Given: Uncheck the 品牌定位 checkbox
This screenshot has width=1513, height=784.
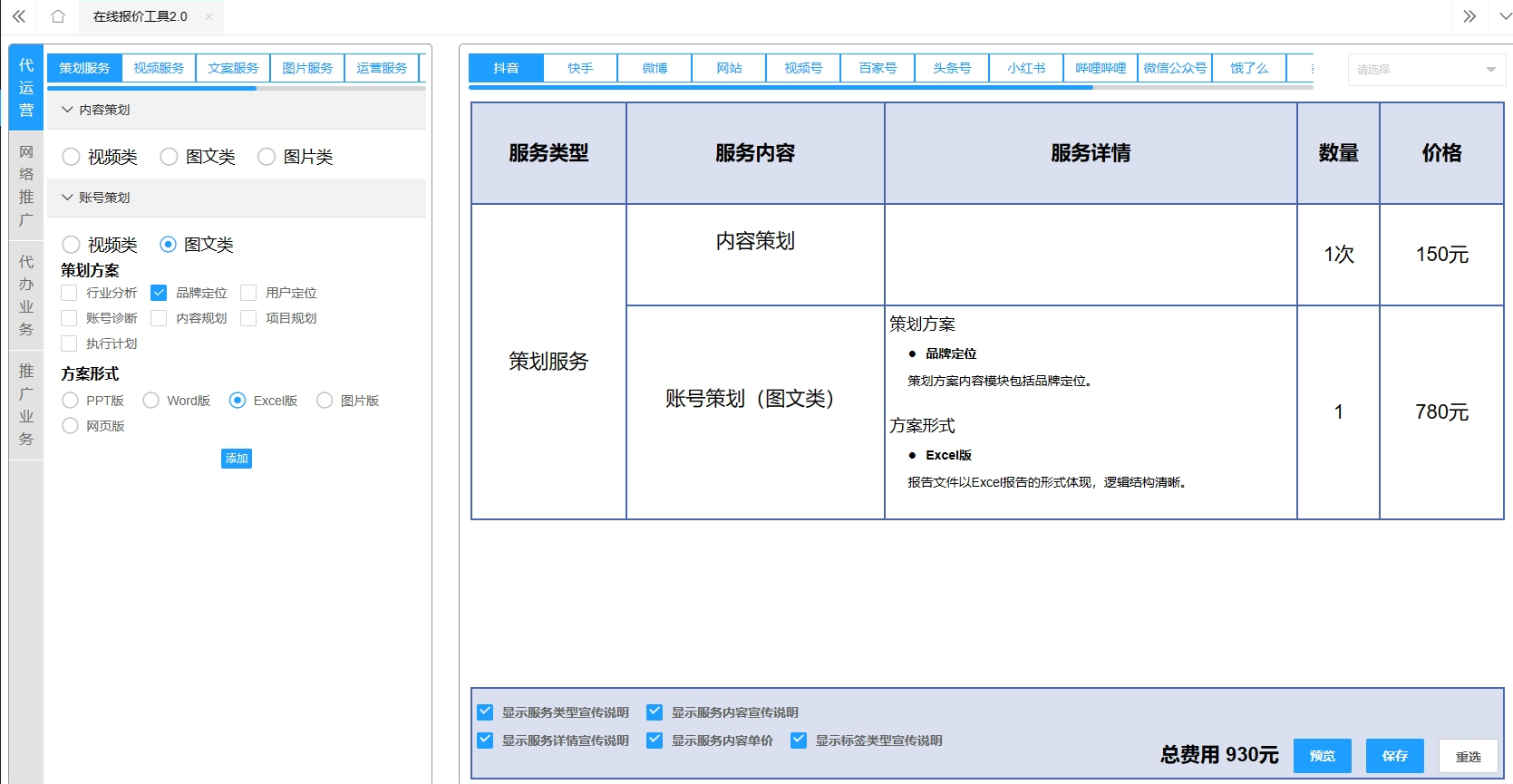Looking at the screenshot, I should [x=159, y=293].
